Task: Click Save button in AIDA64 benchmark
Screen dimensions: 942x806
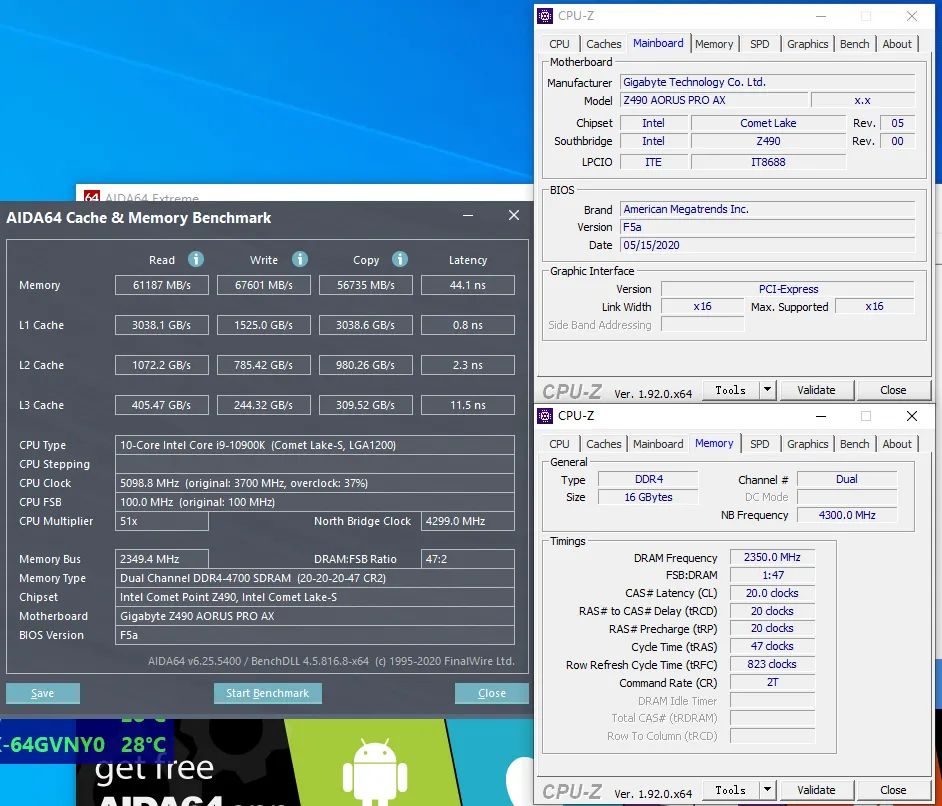Action: [43, 693]
